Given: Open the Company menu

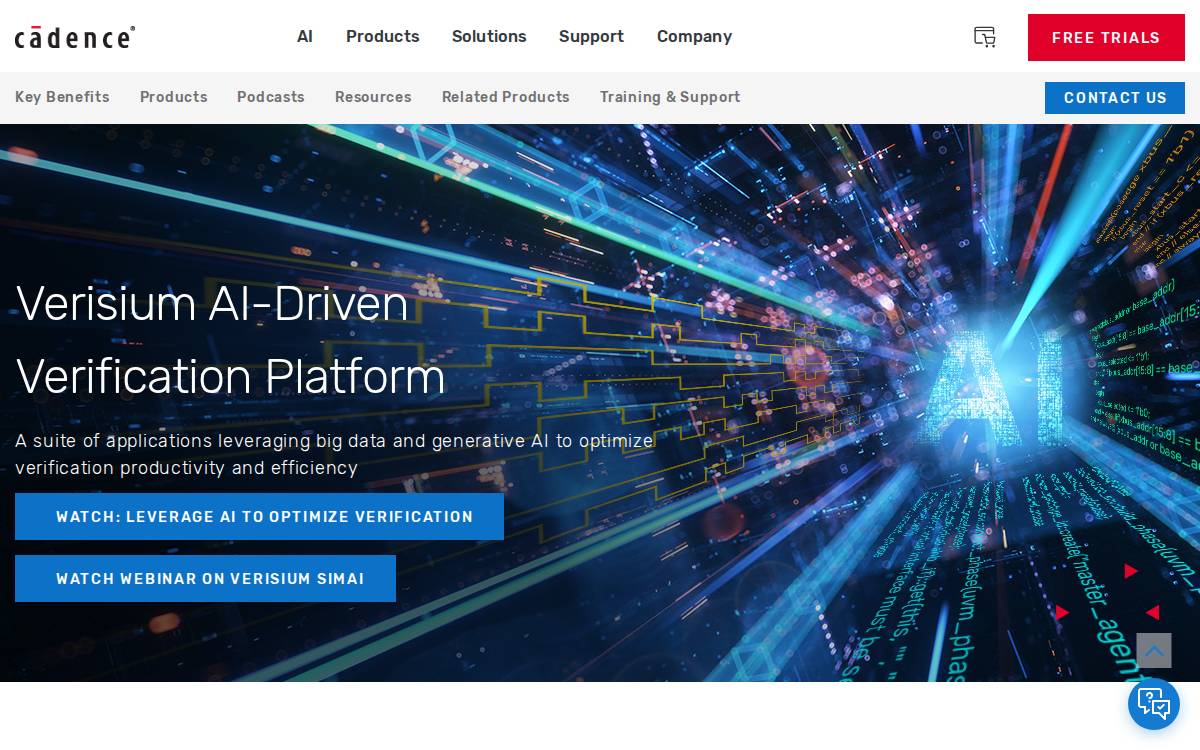Looking at the screenshot, I should 695,36.
